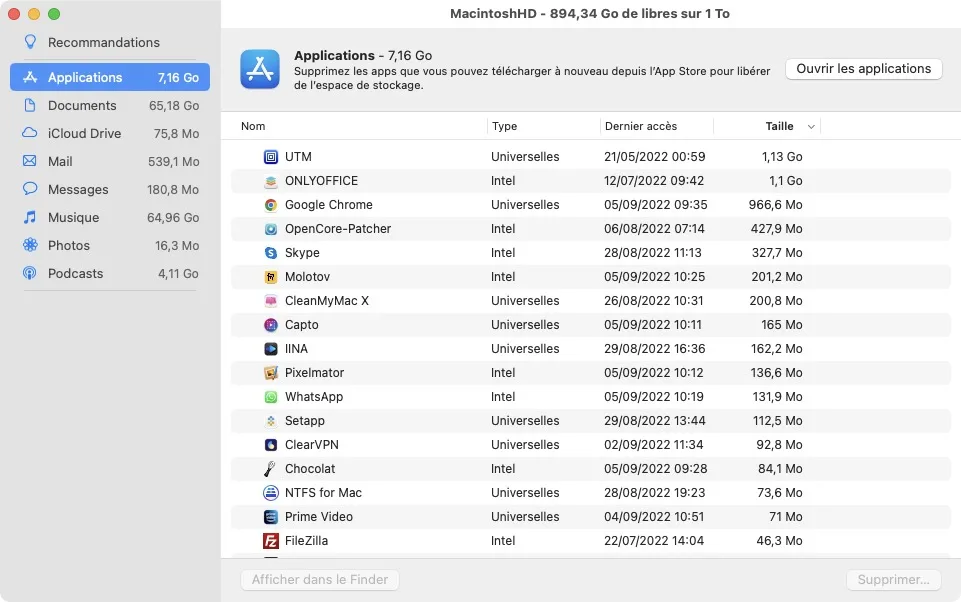
Task: Click WhatsApp size 131,9 Mo
Action: [x=778, y=397]
